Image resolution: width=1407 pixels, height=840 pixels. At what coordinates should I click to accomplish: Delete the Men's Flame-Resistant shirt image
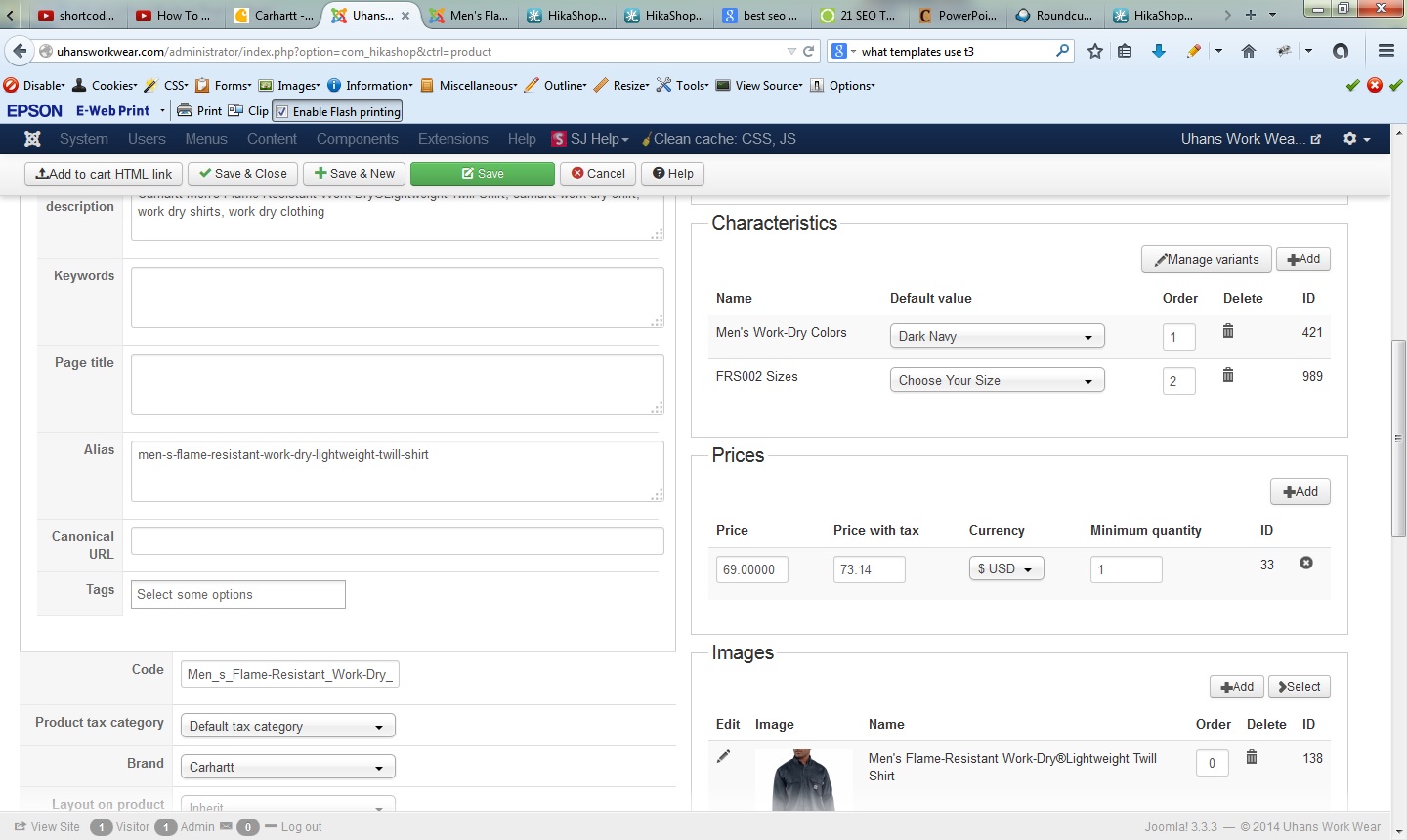pos(1252,757)
